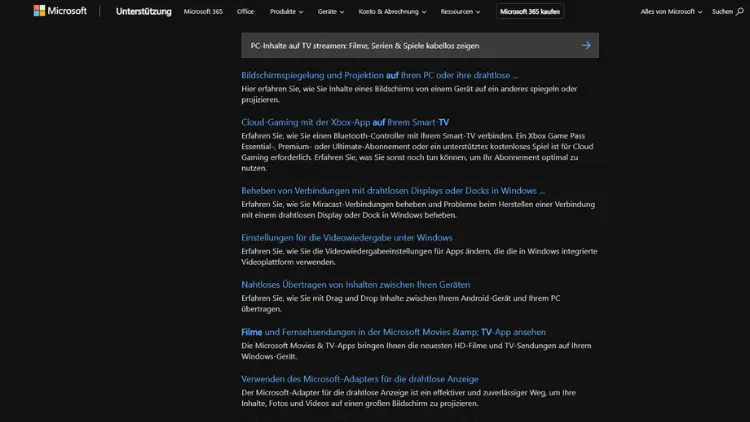Viewport: 750px width, 422px height.
Task: Open the Office menu item
Action: (245, 11)
